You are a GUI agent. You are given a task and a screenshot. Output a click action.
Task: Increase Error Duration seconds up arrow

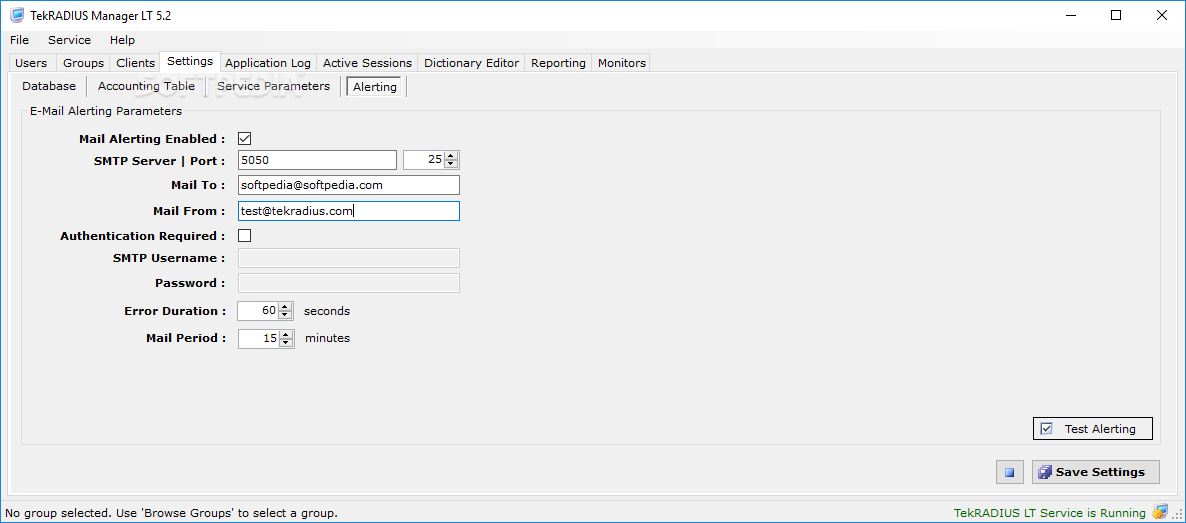[285, 307]
